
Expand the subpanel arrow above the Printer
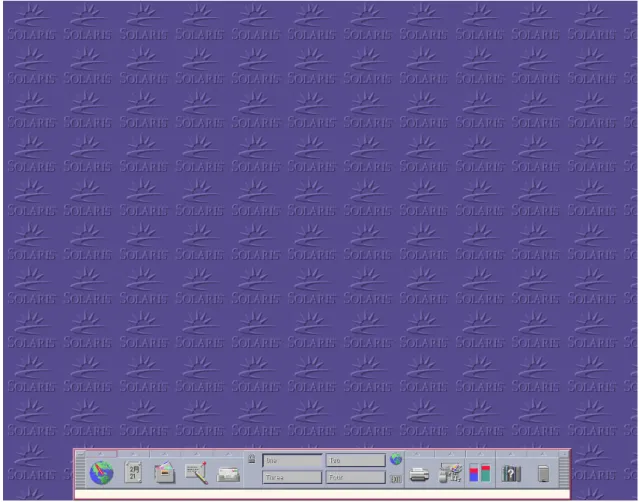419,454
